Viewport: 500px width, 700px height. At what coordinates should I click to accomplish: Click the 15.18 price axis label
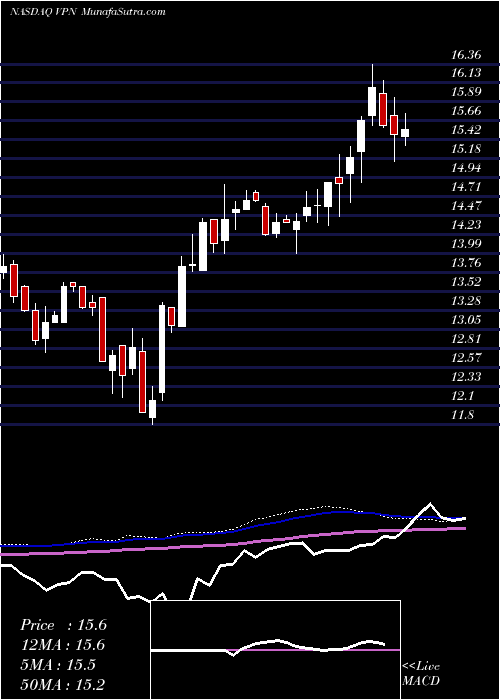pos(466,149)
